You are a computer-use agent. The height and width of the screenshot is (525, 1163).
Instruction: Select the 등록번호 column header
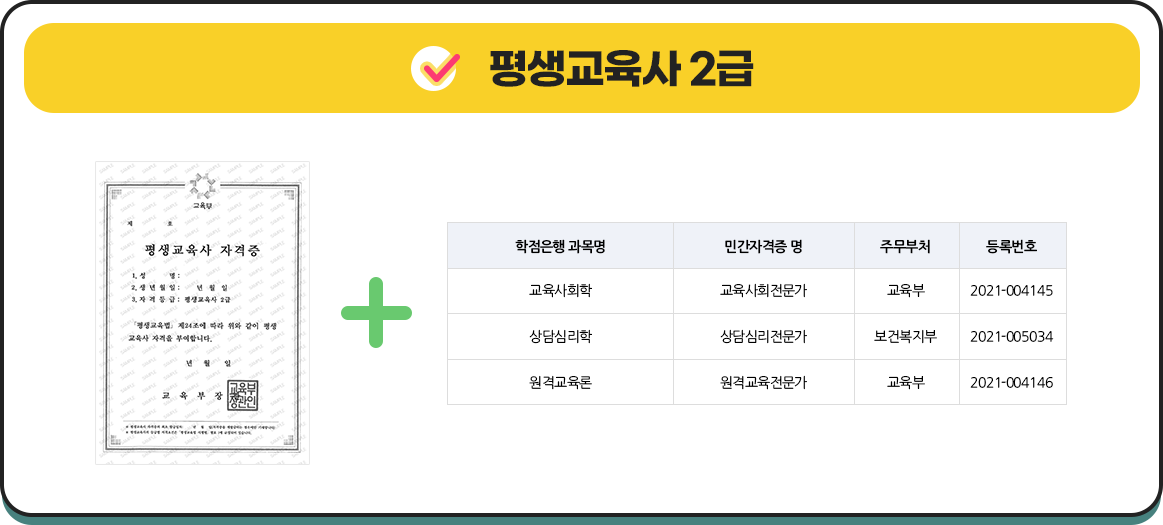pyautogui.click(x=1012, y=245)
